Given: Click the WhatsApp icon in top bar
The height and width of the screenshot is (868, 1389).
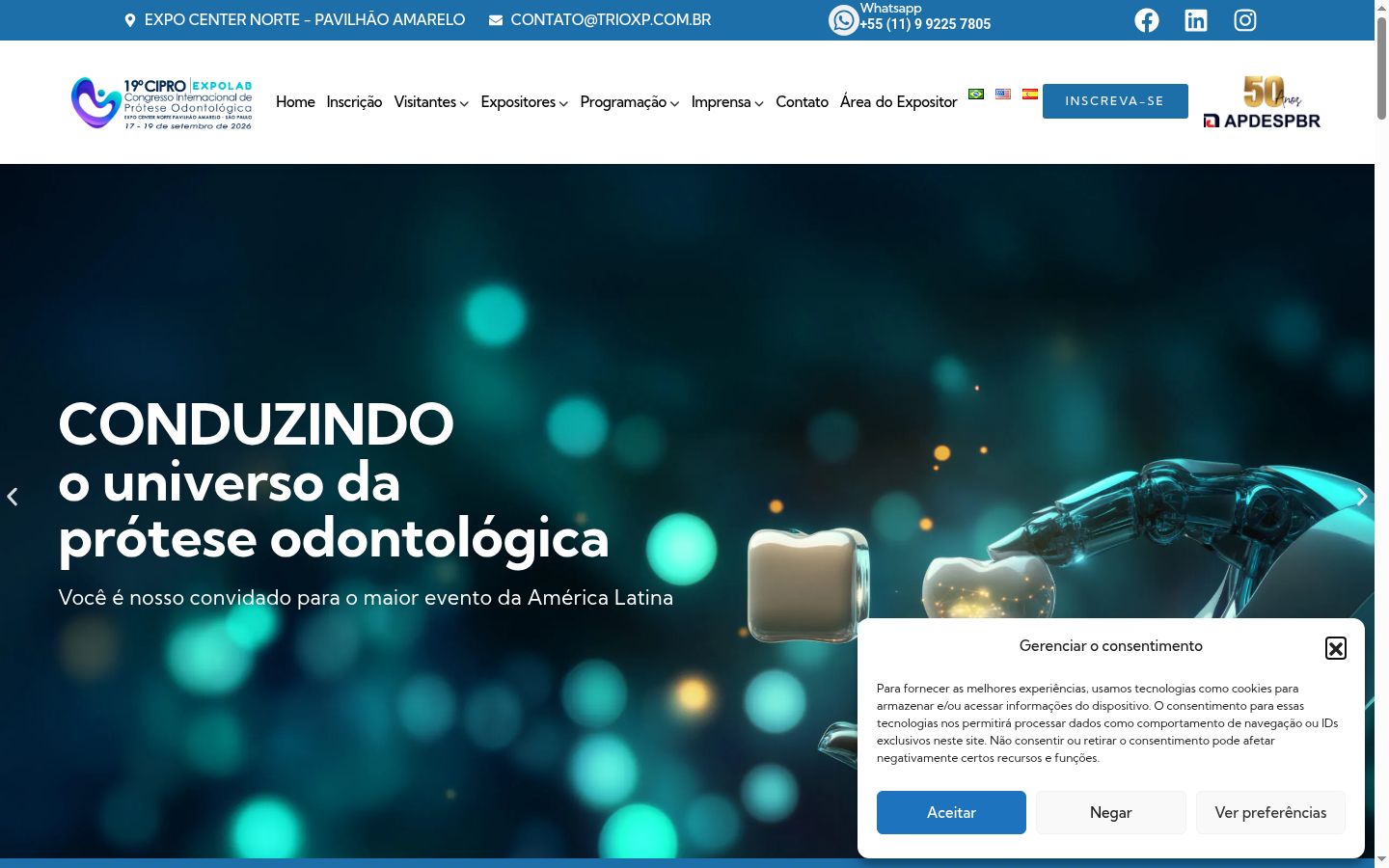Looking at the screenshot, I should [843, 20].
